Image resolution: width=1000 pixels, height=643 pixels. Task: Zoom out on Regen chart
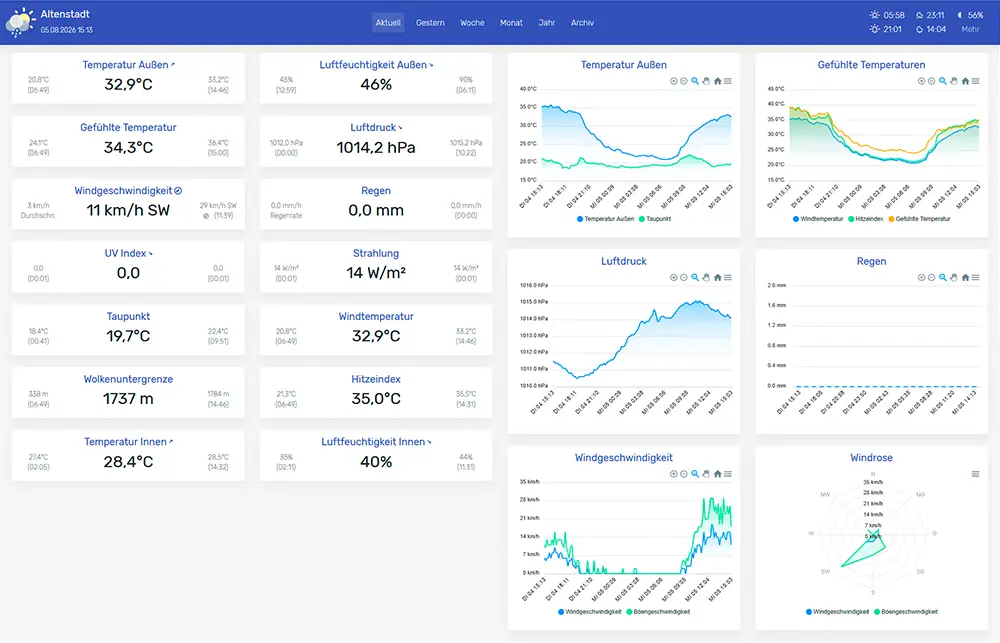point(931,277)
